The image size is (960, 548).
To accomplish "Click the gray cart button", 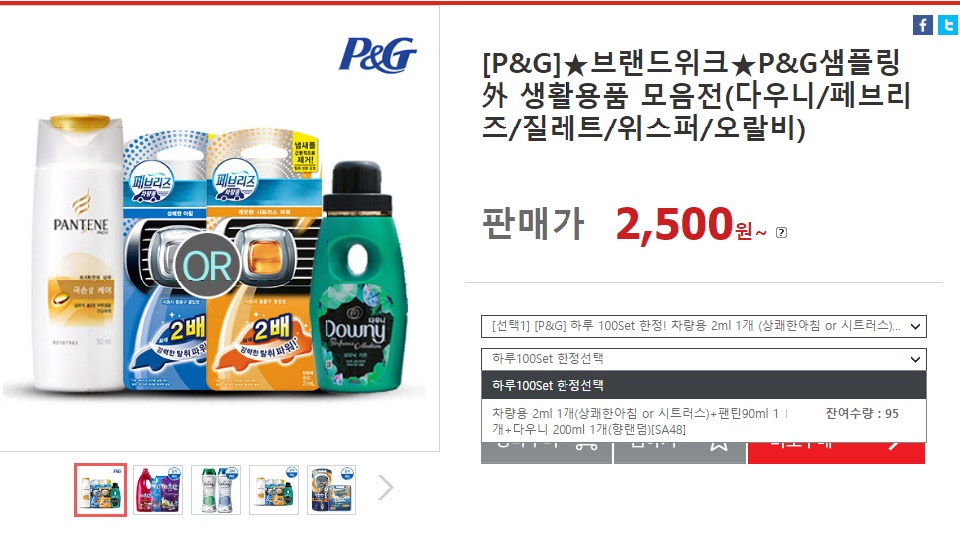I will [x=546, y=452].
